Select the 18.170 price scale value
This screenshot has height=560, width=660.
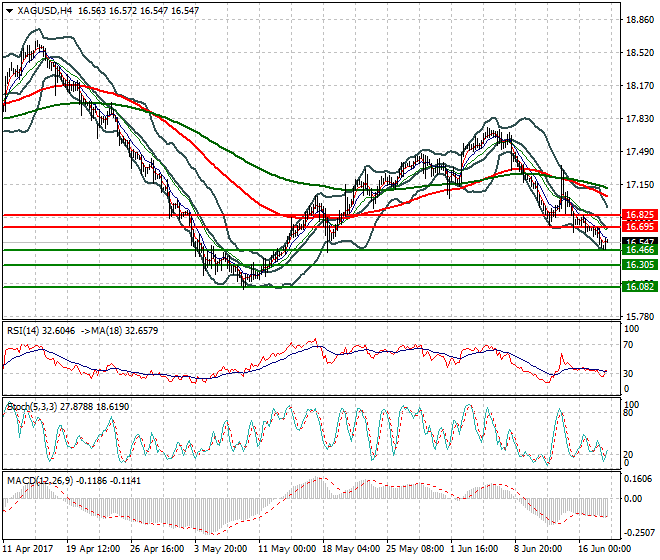(x=640, y=86)
